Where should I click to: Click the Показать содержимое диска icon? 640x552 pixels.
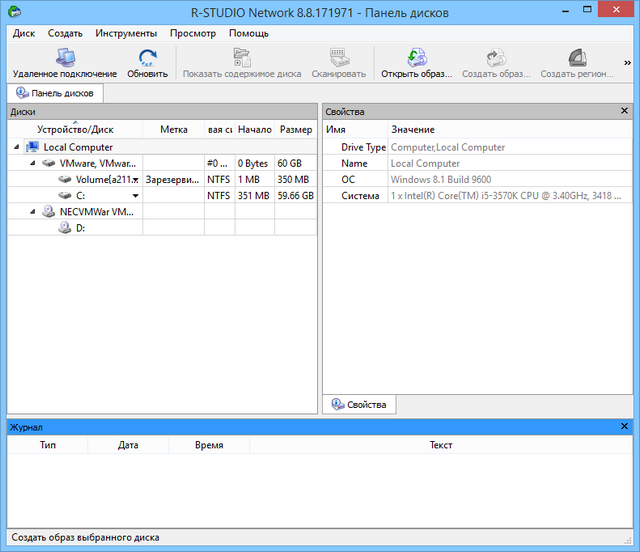click(x=241, y=58)
